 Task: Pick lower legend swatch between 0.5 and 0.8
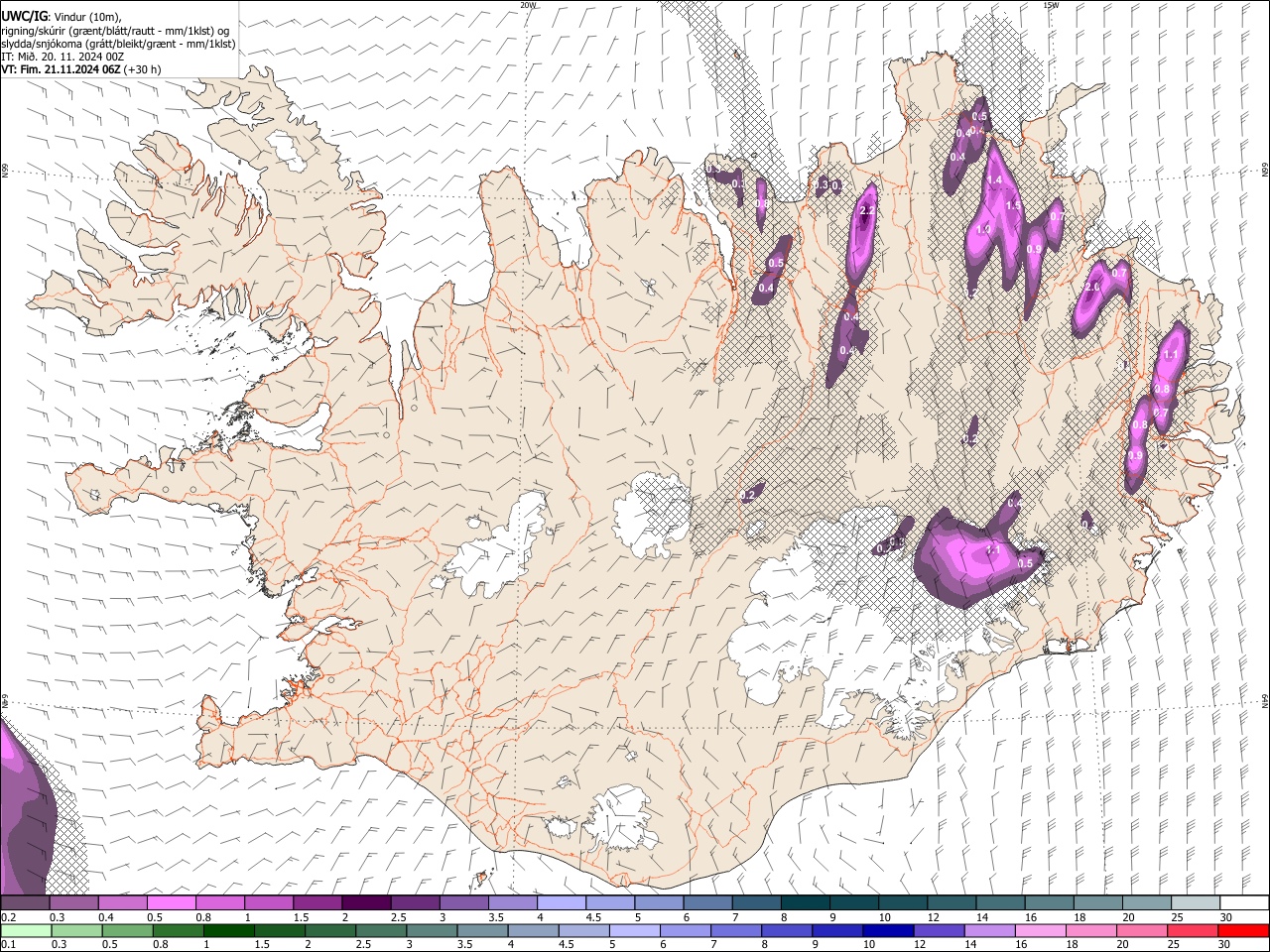tap(128, 931)
